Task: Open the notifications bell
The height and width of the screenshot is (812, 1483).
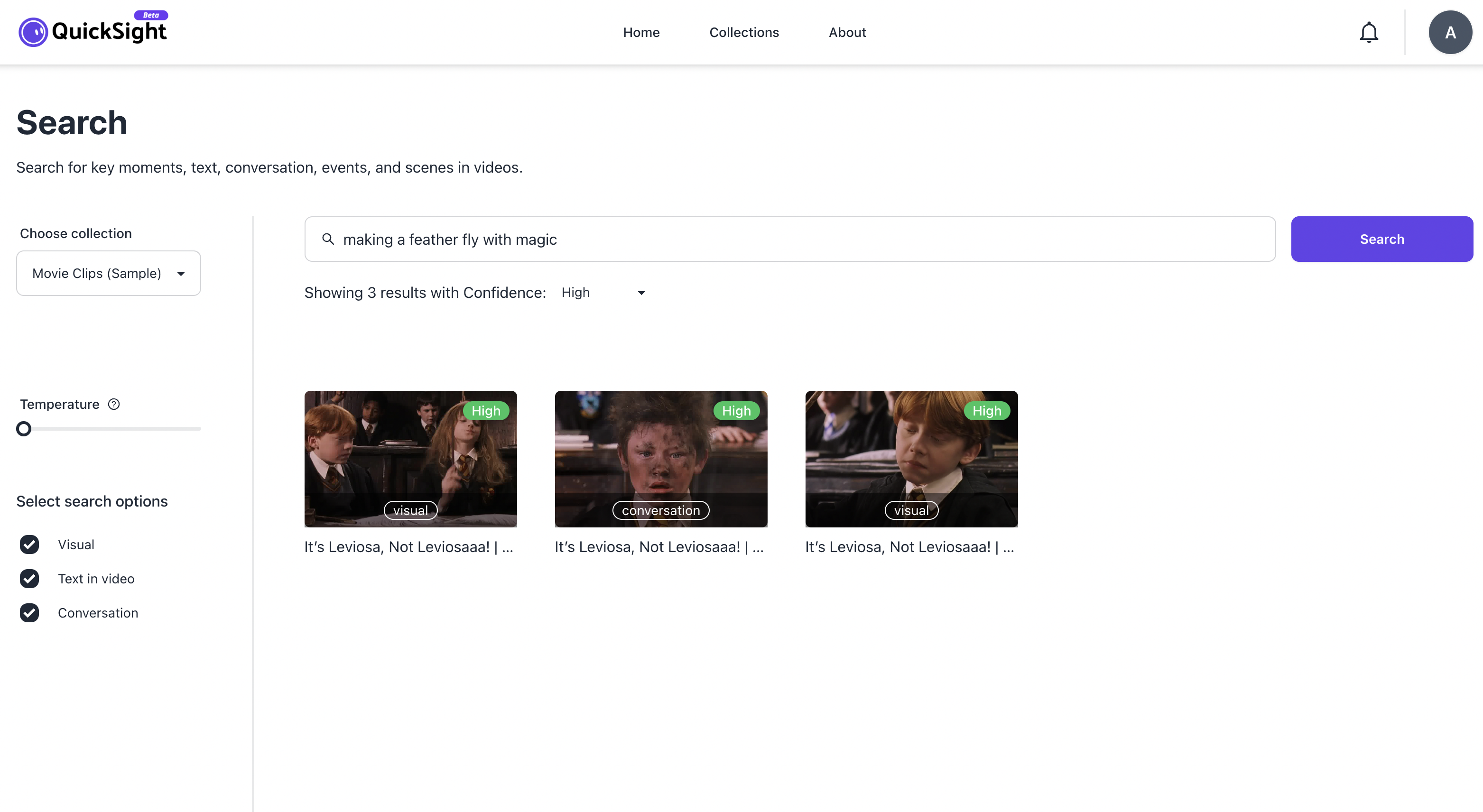Action: tap(1369, 32)
